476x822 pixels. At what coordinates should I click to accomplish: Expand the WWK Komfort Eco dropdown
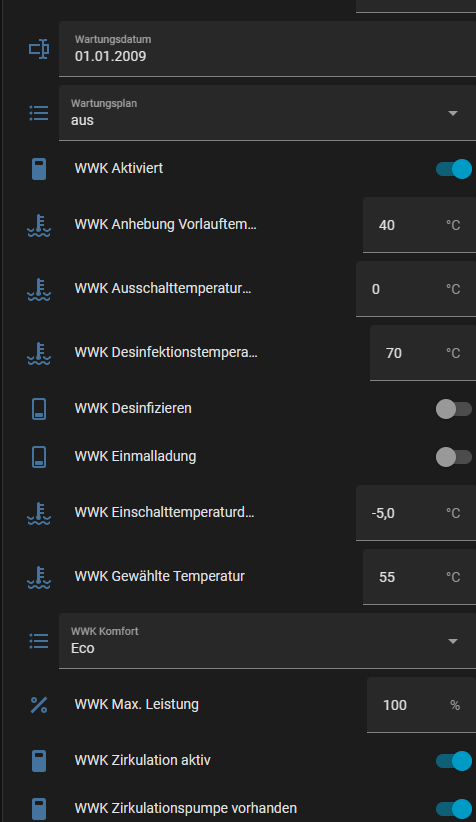[267, 641]
